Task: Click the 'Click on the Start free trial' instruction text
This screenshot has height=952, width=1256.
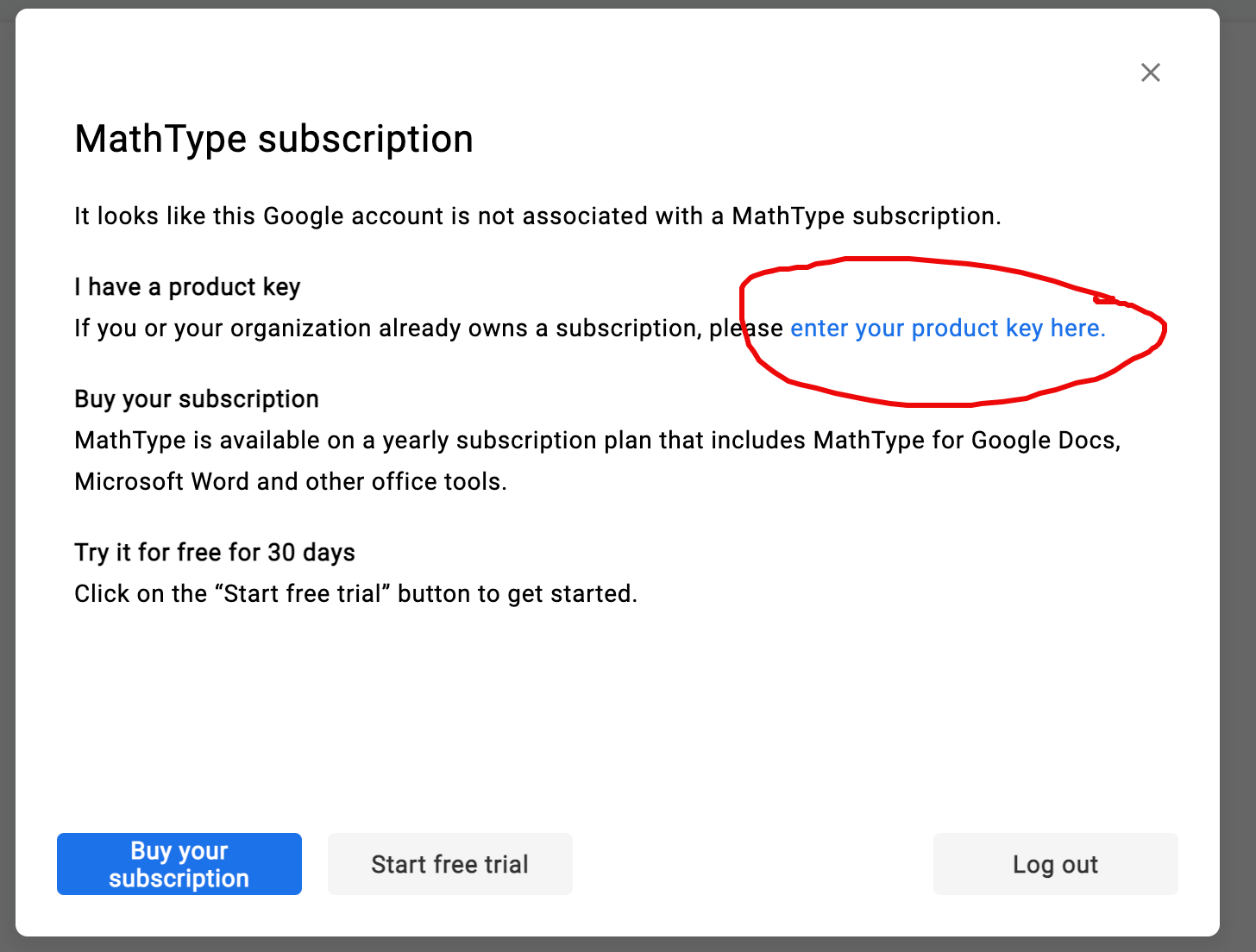Action: click(355, 594)
